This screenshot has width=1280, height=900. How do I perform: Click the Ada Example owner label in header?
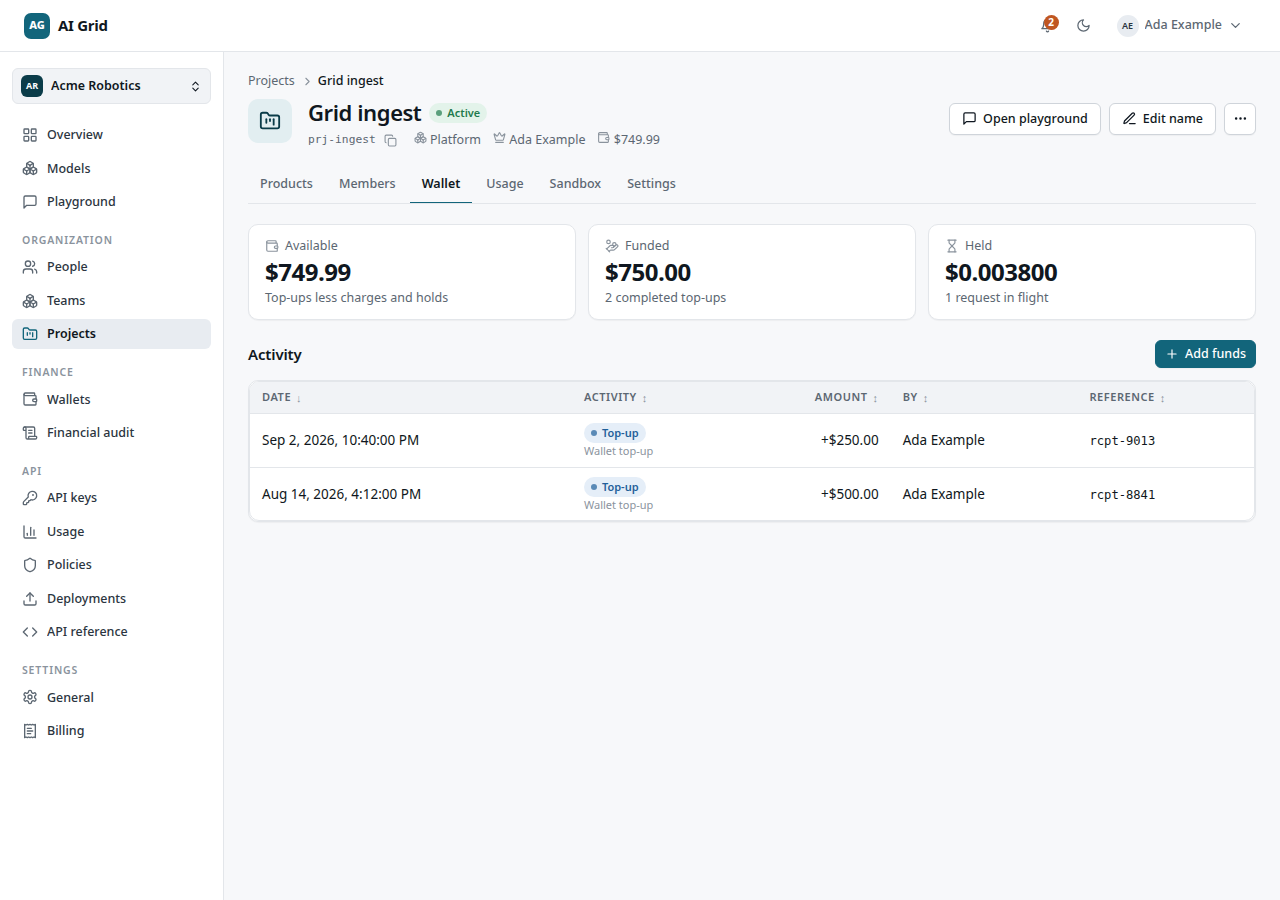539,140
